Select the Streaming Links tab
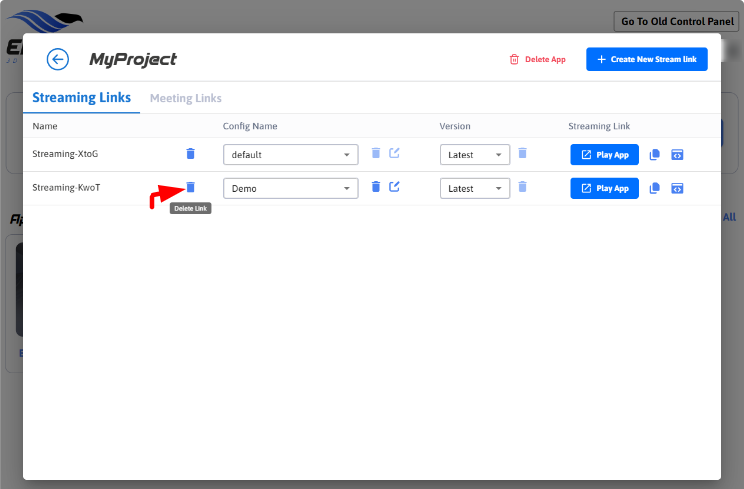 81,98
